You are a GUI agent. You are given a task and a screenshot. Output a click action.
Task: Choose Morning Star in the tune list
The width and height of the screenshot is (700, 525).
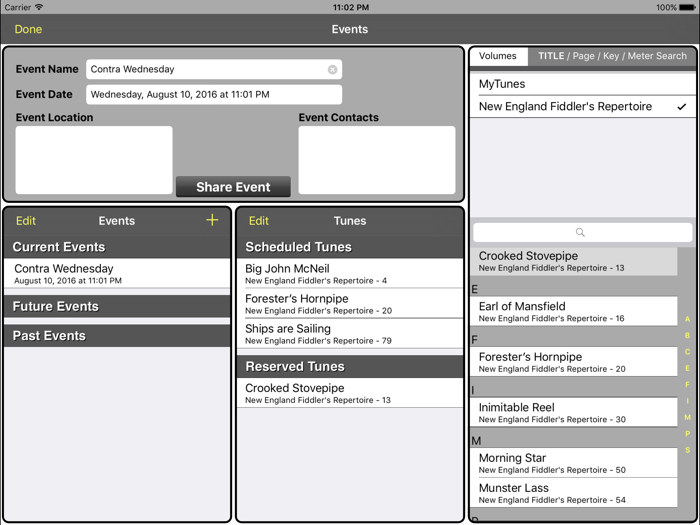[574, 463]
